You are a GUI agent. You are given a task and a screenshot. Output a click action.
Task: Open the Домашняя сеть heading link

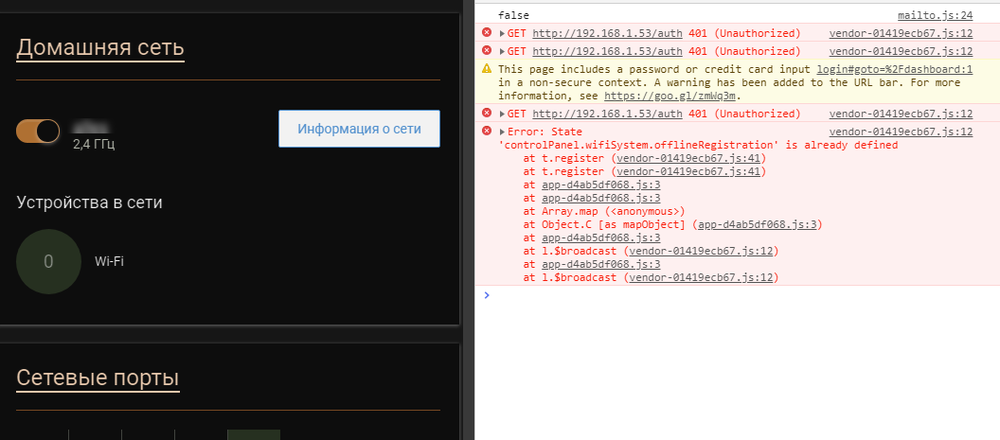click(x=100, y=47)
